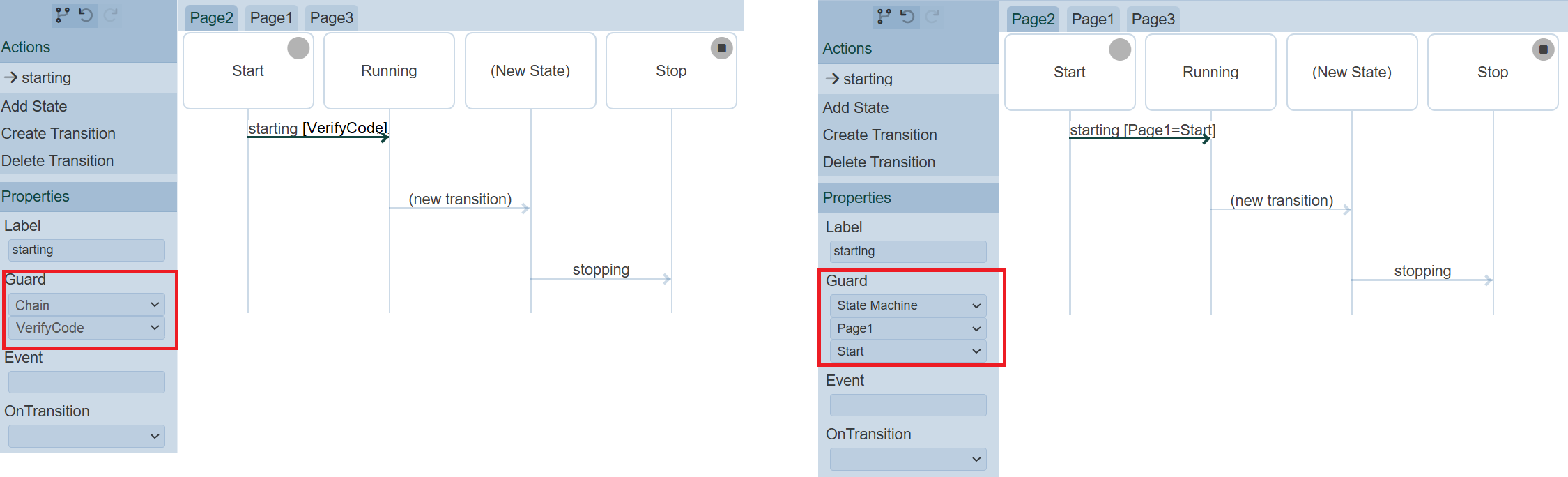
Task: Open the State Machine guard dropdown
Action: pyautogui.click(x=908, y=305)
